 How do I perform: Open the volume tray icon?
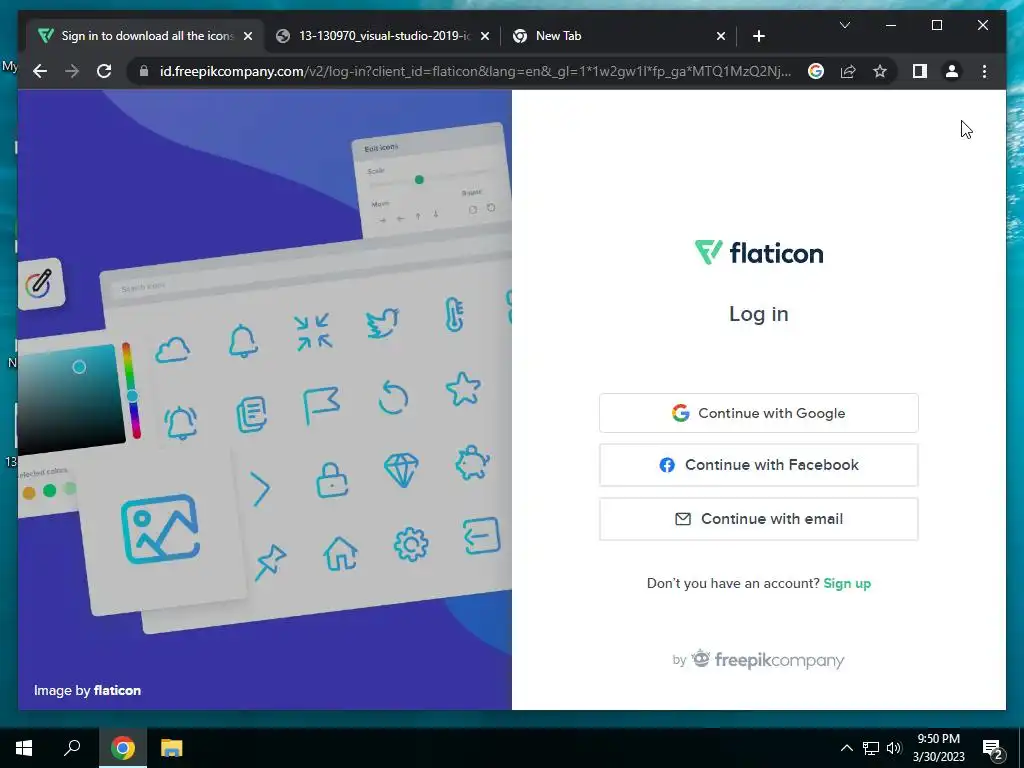pyautogui.click(x=894, y=748)
